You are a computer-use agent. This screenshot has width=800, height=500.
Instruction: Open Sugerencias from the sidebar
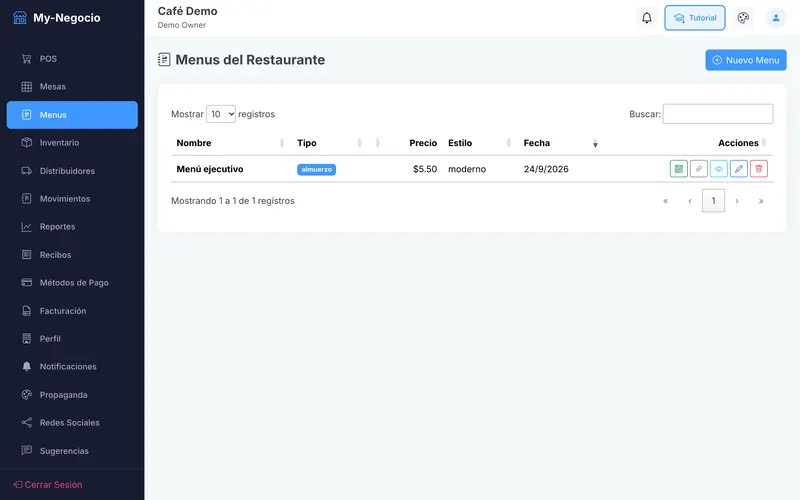[72, 451]
